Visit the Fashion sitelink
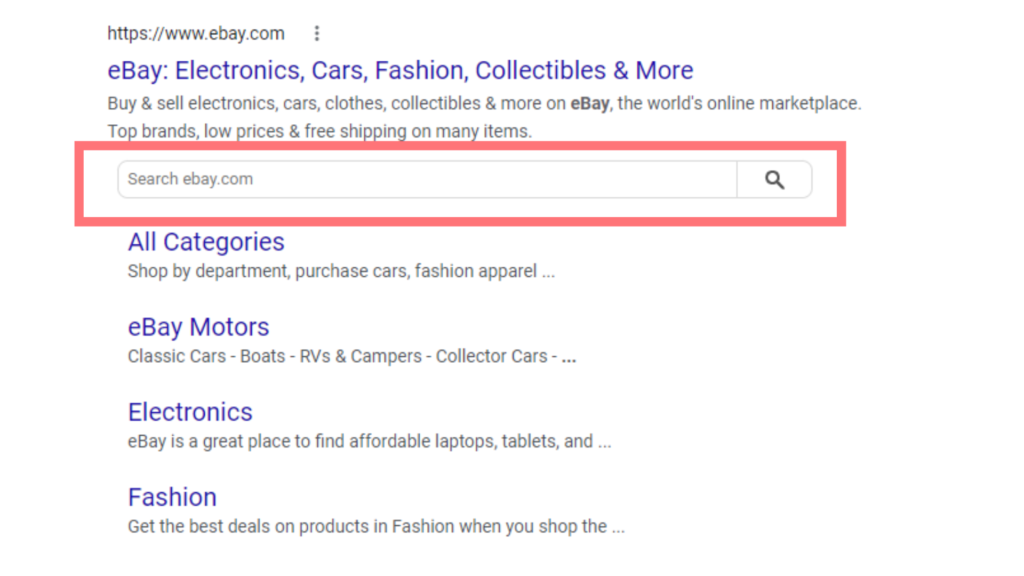The image size is (1024, 576). pyautogui.click(x=172, y=497)
